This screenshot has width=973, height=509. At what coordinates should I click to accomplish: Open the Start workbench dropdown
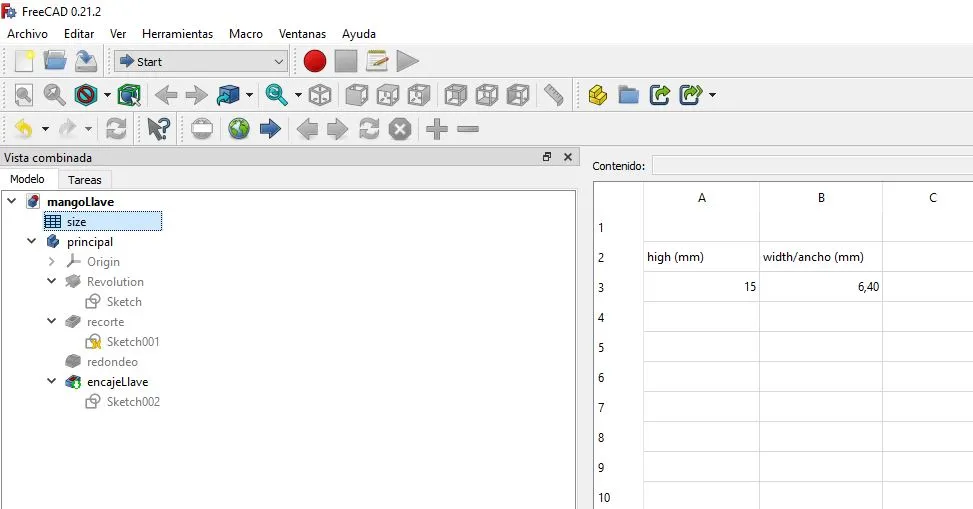coord(201,61)
